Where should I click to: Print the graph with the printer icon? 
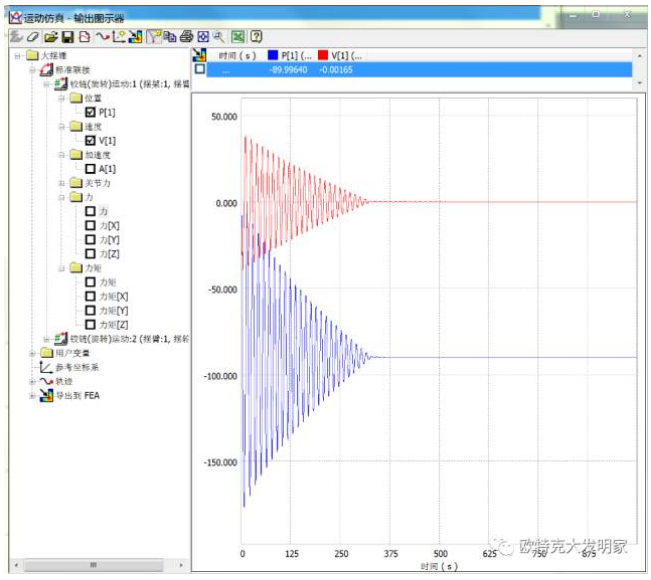coord(186,37)
